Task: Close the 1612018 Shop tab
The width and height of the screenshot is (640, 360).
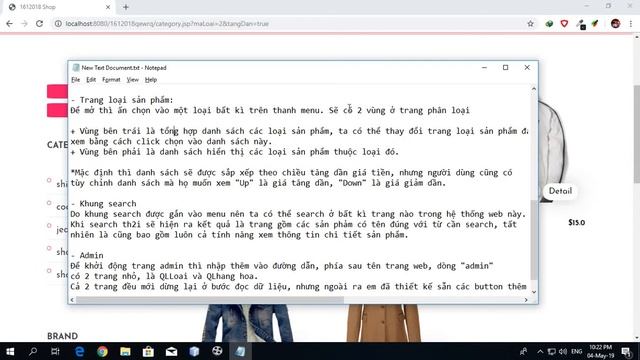Action: pyautogui.click(x=108, y=7)
